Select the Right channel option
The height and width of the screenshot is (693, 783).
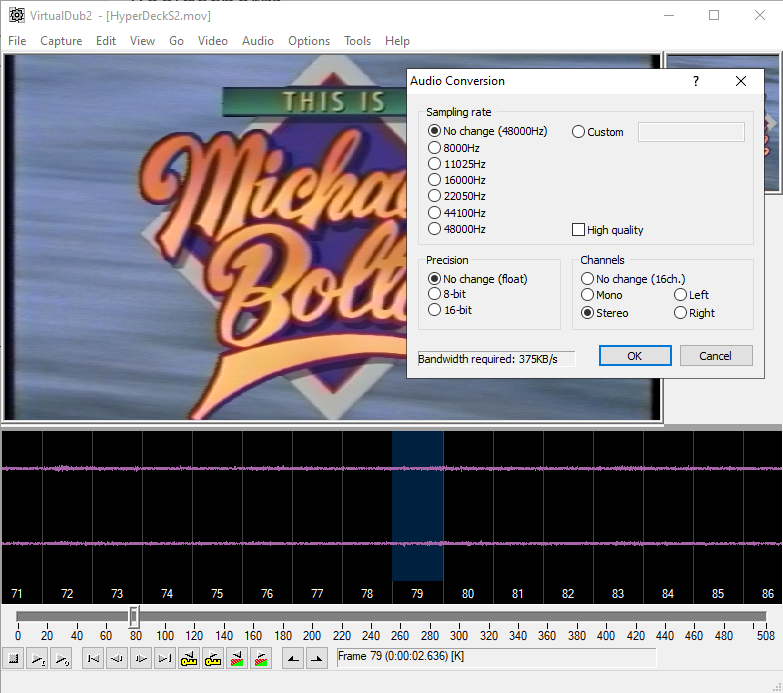695,313
